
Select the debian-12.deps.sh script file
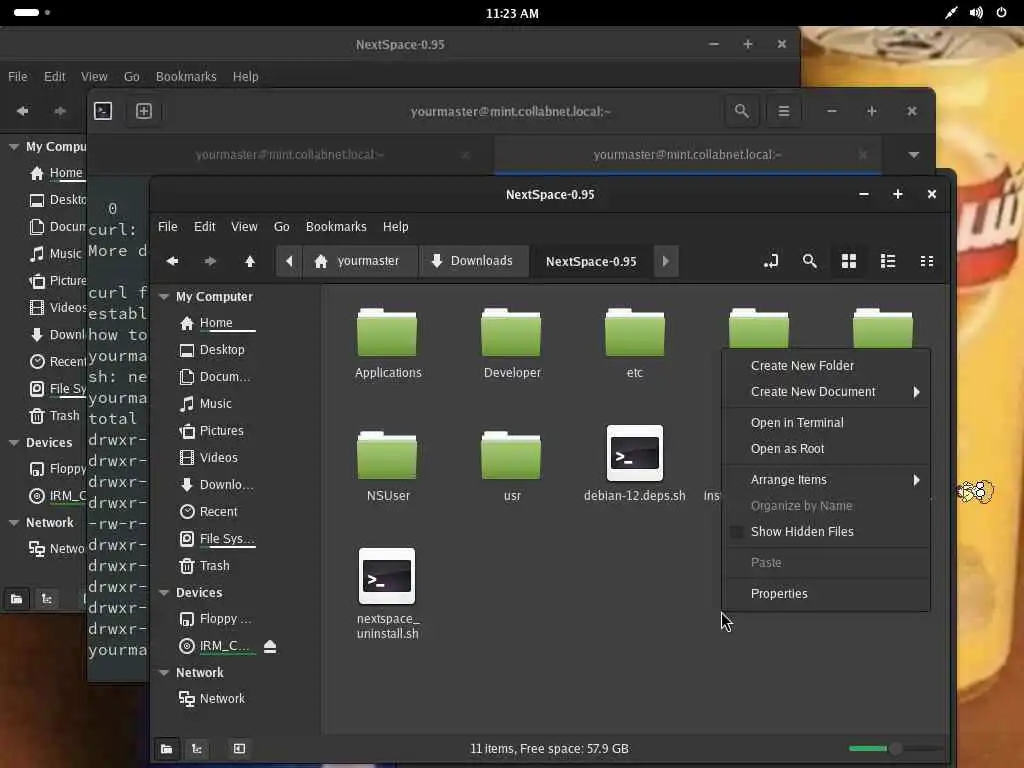tap(634, 455)
